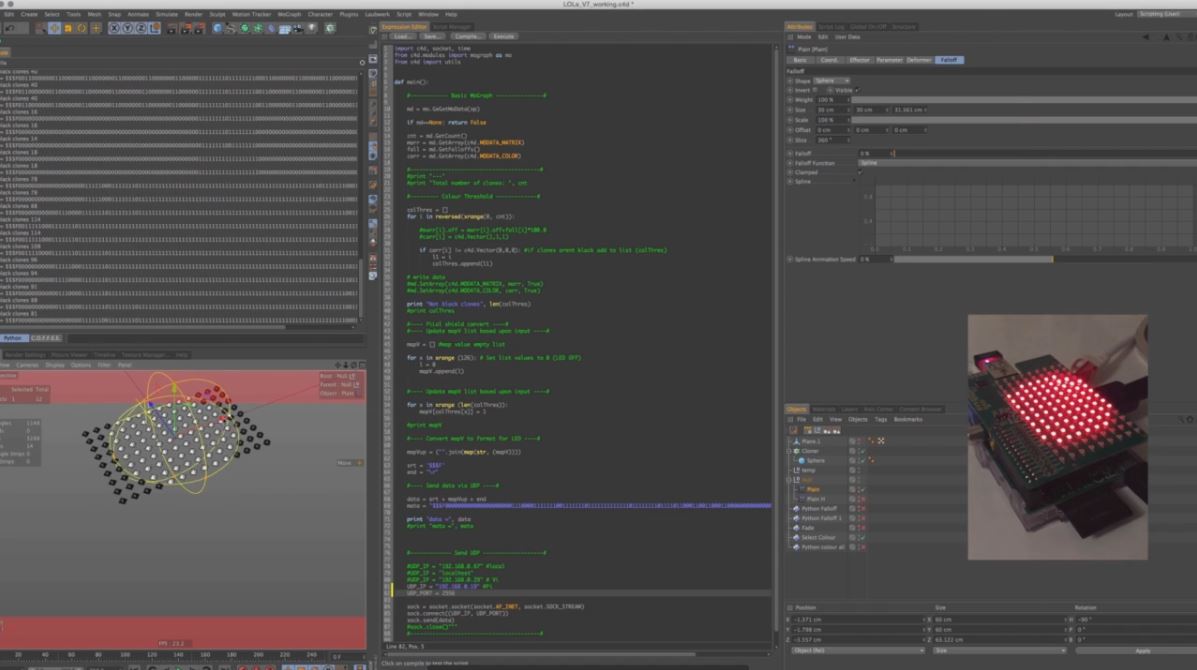Toggle enable mark for Python Falloff object
This screenshot has height=670, width=1197.
(x=863, y=508)
